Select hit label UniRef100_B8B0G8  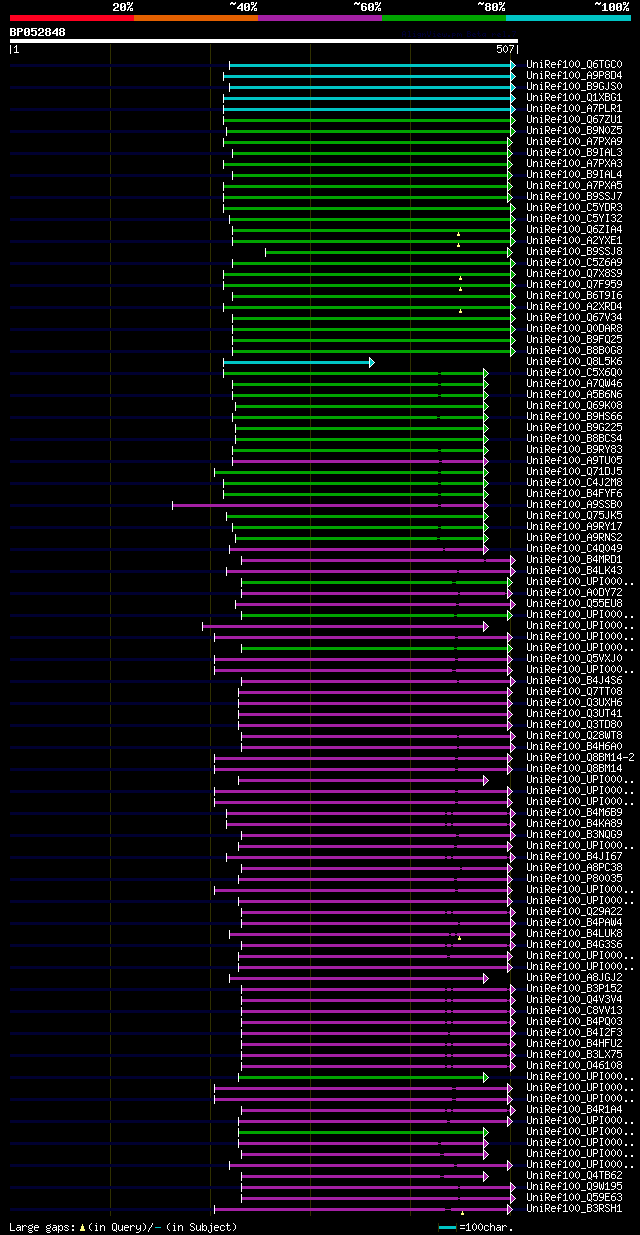[x=574, y=350]
